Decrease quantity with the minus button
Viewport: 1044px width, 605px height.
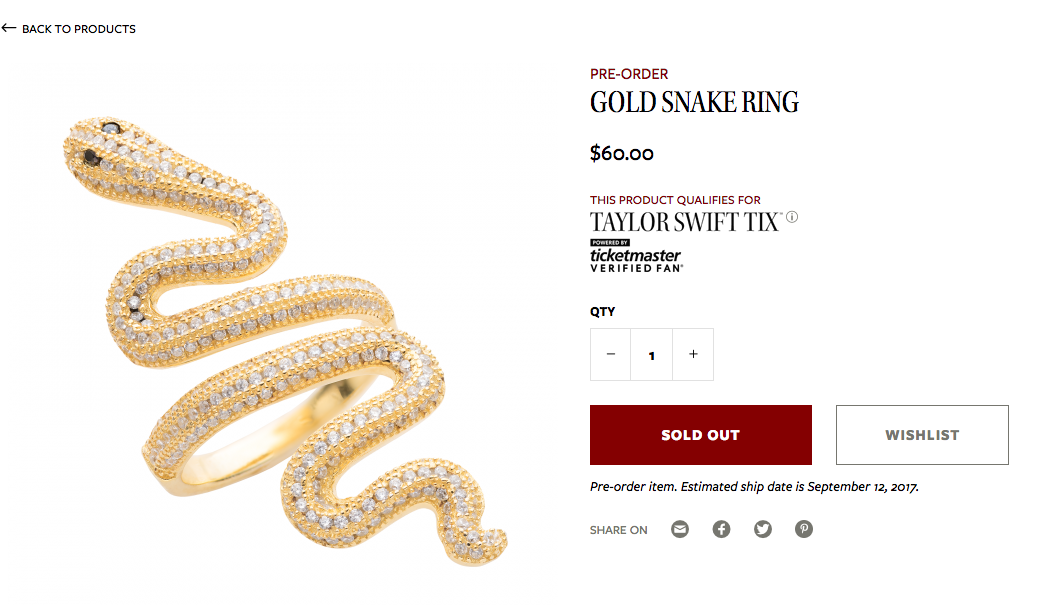(611, 354)
